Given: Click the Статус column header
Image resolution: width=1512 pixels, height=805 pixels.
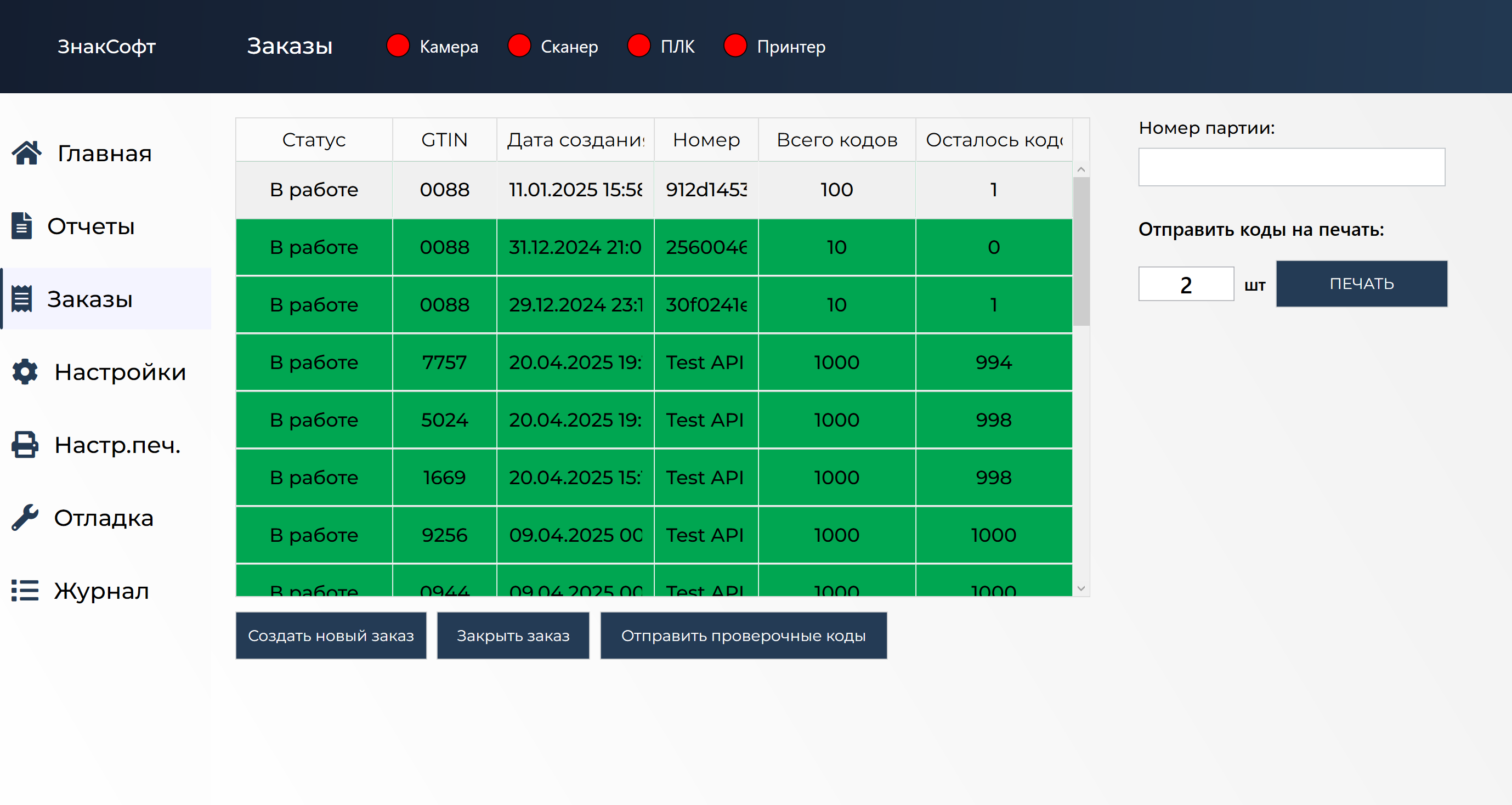Looking at the screenshot, I should click(314, 140).
